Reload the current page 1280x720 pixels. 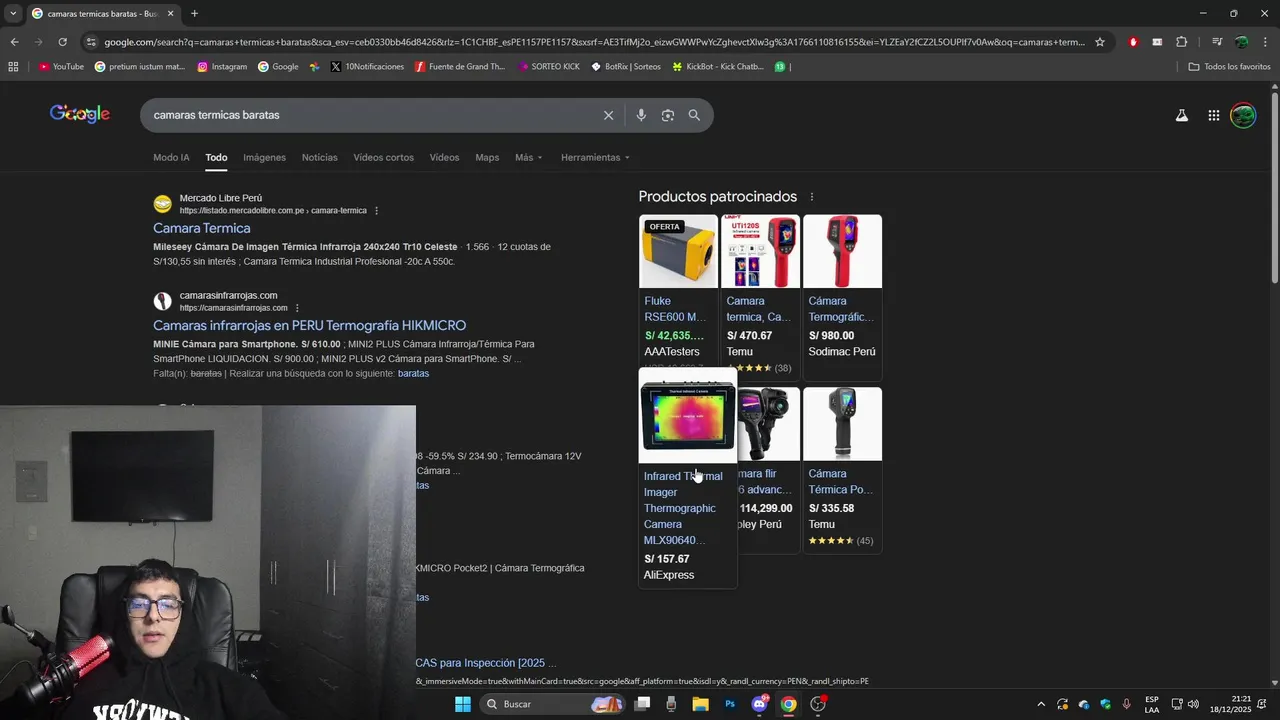coord(62,42)
